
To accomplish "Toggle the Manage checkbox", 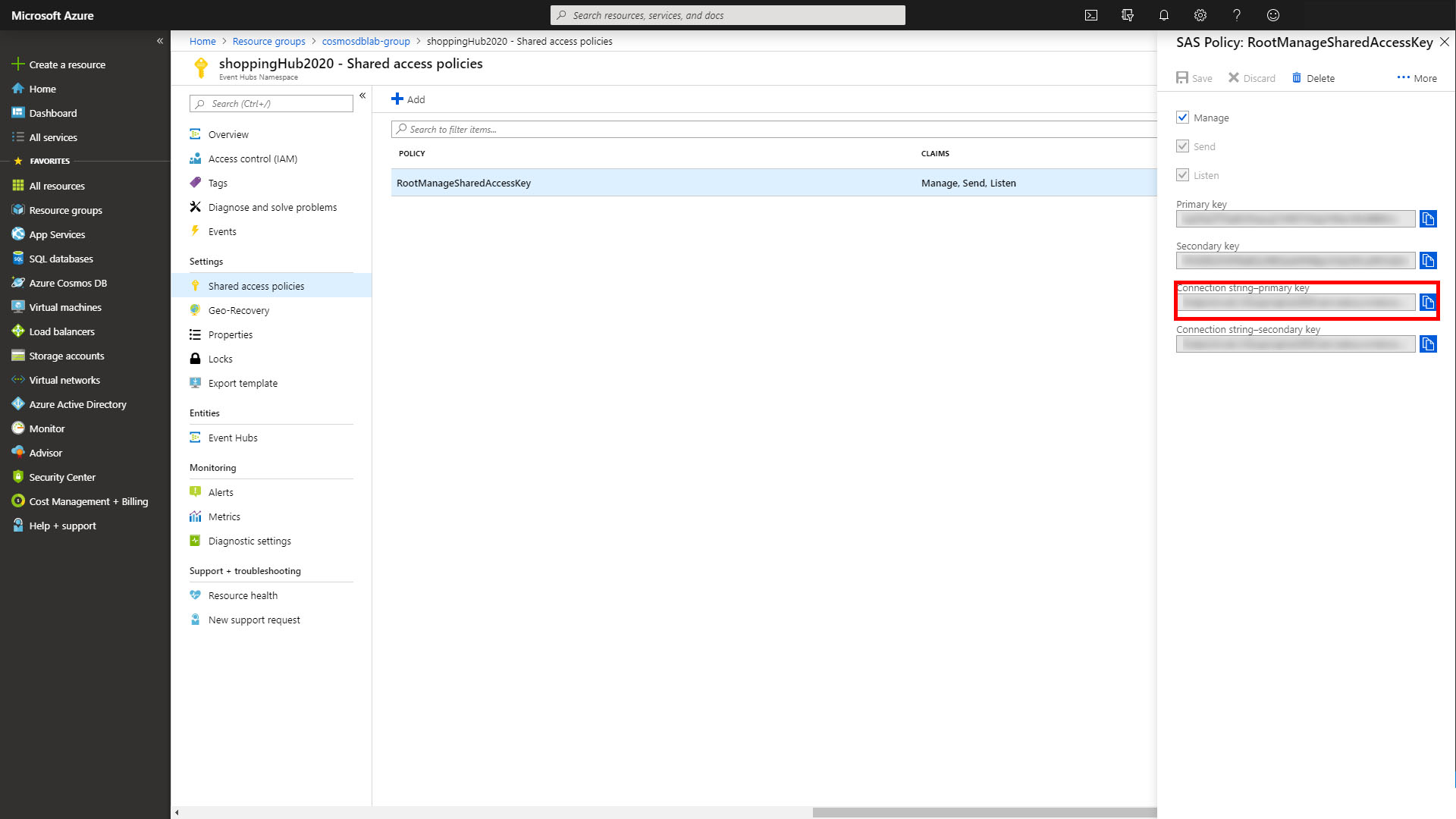I will click(x=1182, y=118).
